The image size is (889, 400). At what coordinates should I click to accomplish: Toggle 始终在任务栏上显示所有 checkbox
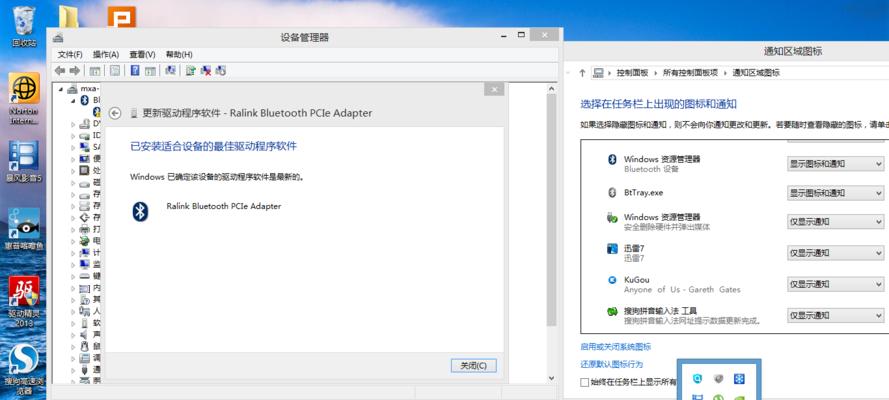[x=585, y=382]
